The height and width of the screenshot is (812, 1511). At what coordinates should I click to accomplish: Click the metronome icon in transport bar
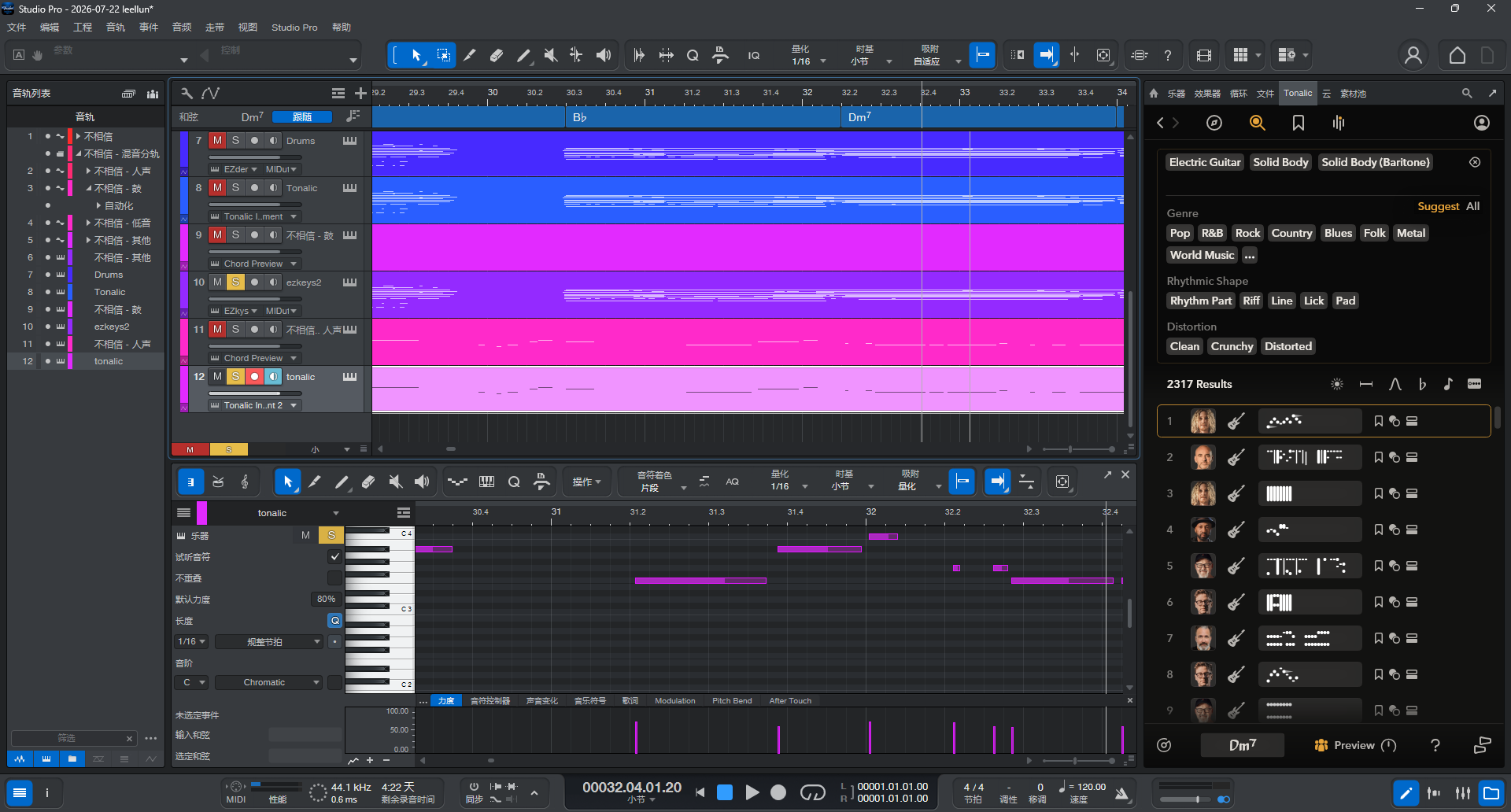pos(1123,793)
